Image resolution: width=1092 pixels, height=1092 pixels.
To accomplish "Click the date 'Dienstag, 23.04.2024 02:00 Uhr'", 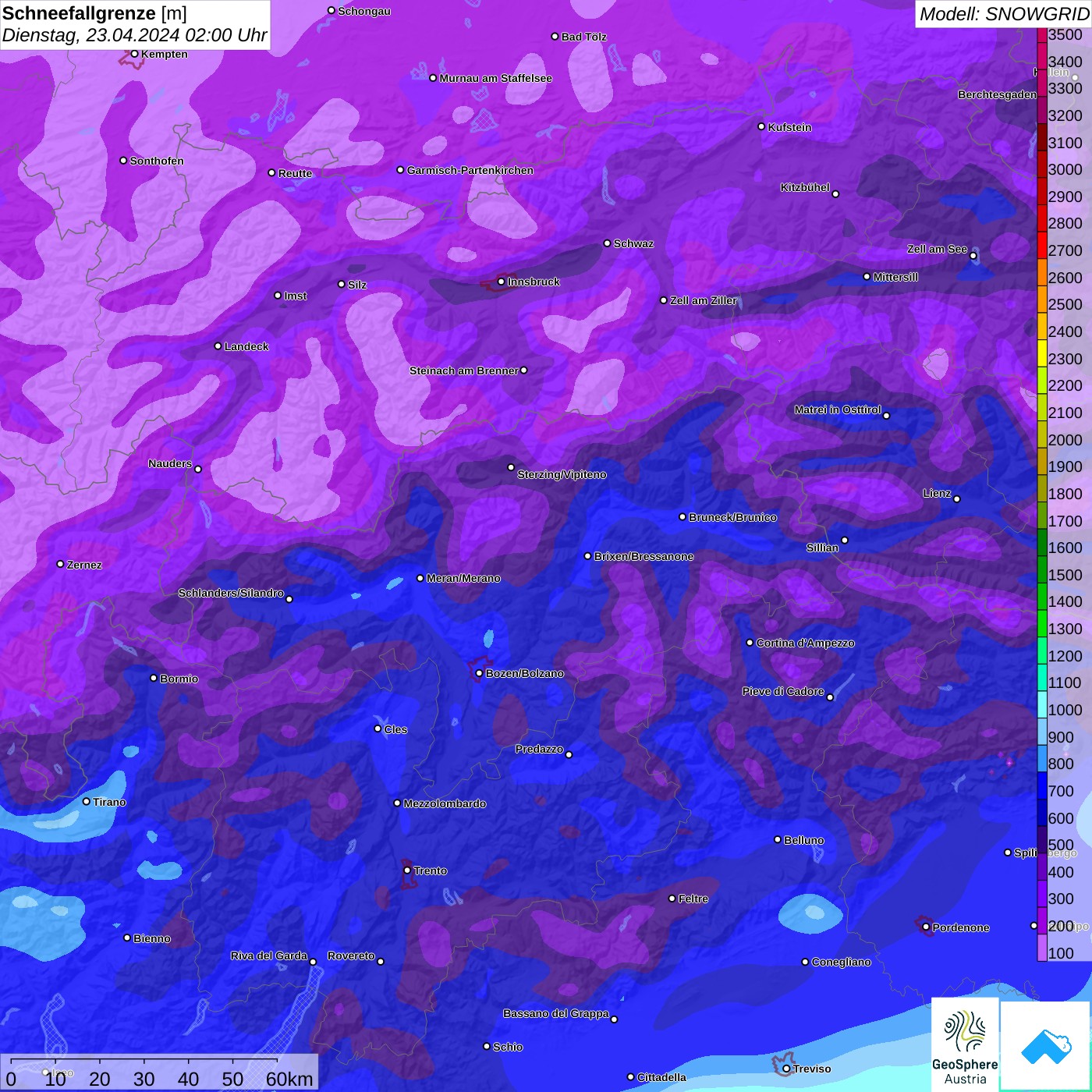I will 134,35.
